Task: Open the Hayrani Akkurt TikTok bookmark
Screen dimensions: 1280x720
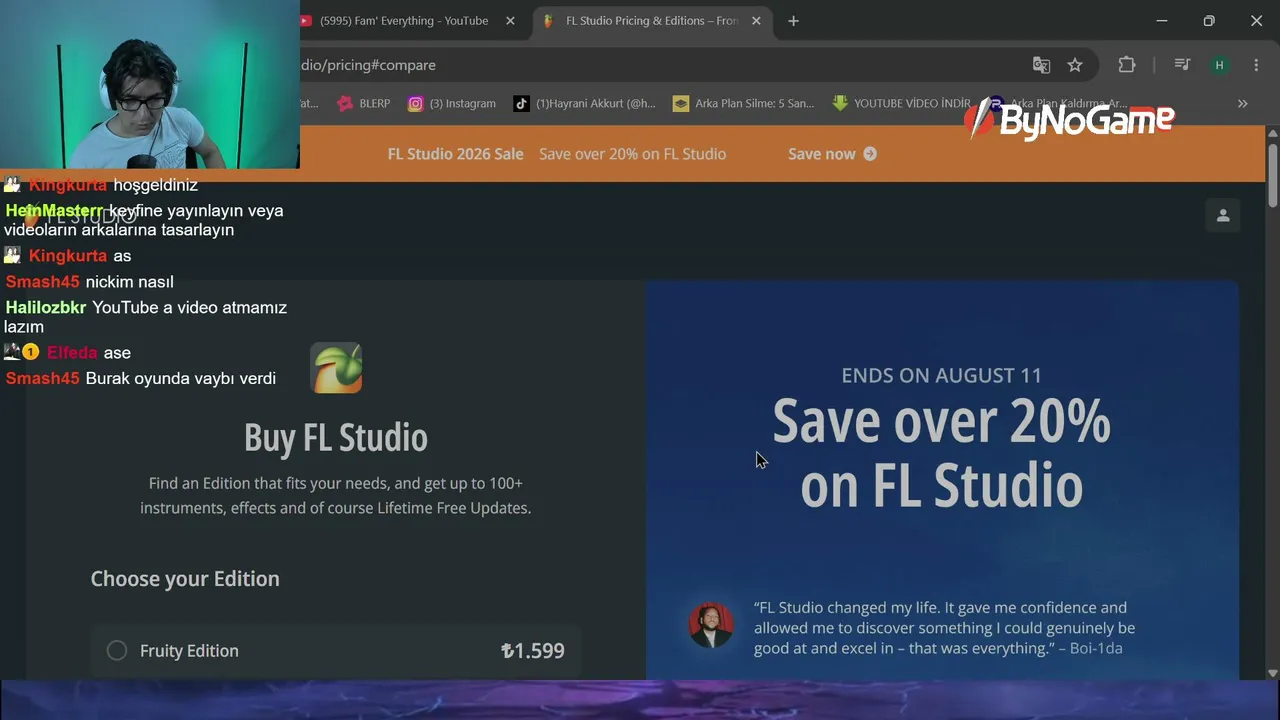Action: 585,103
